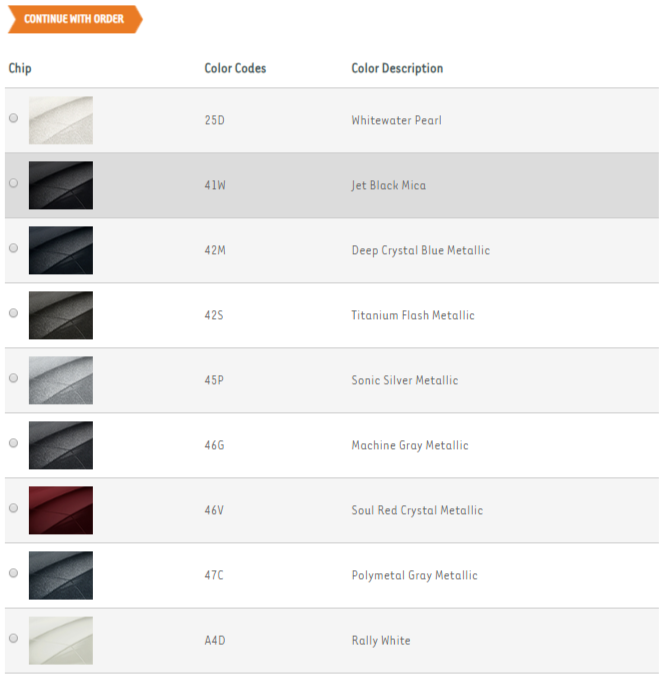Viewport: 665px width, 685px height.
Task: Click the Sonic Silver Metallic chip image
Action: [x=61, y=381]
